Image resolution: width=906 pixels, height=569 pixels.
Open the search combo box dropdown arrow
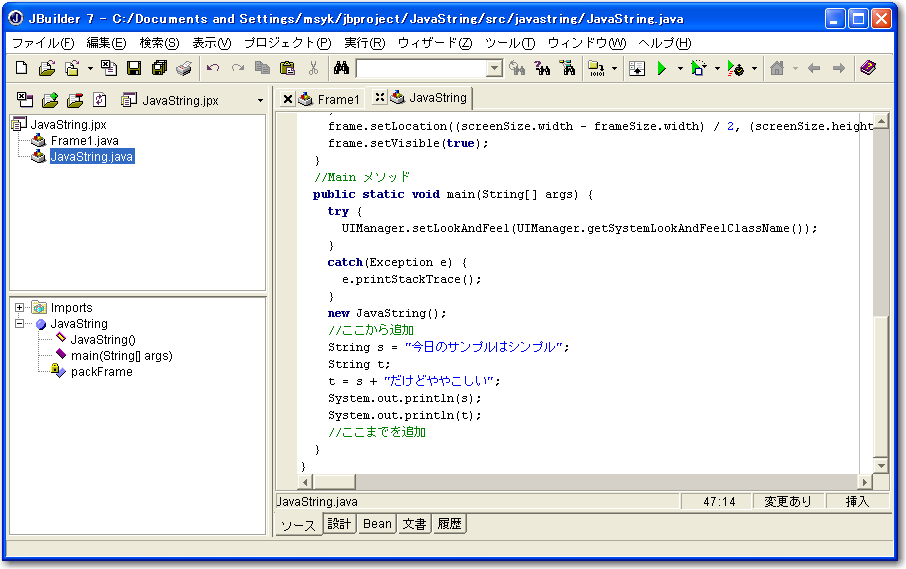[x=494, y=69]
